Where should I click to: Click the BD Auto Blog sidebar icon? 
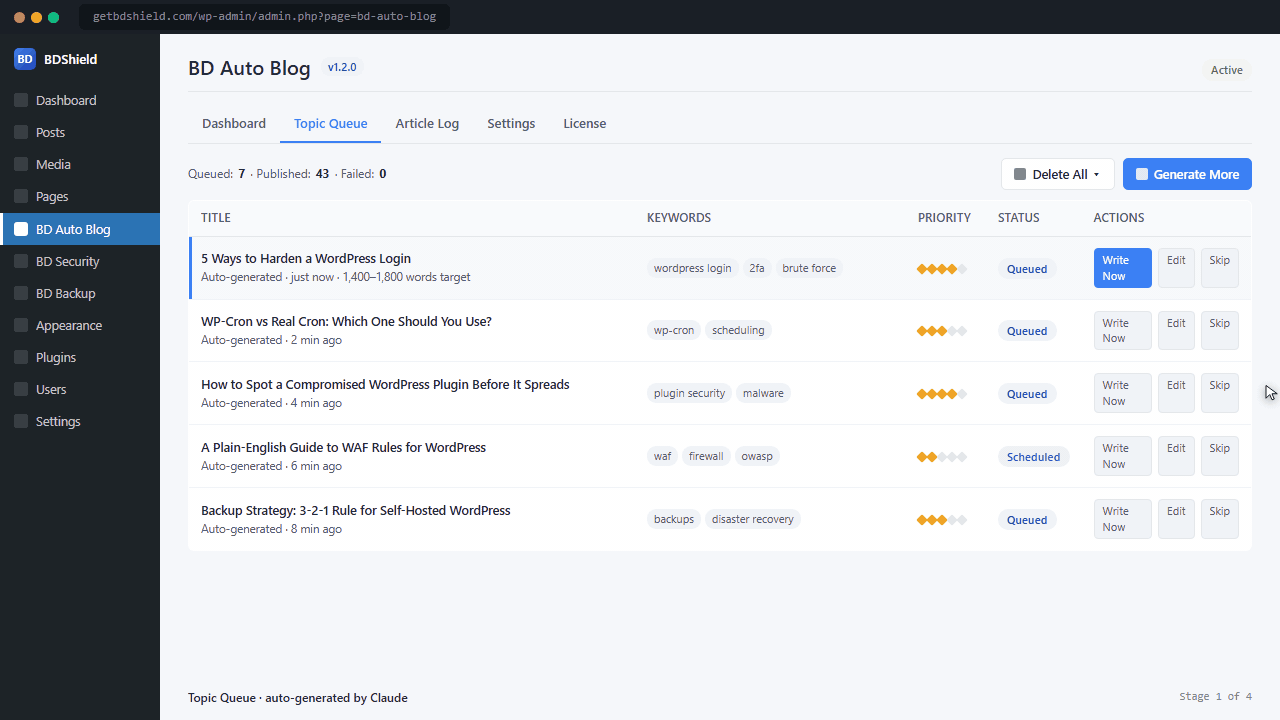[21, 229]
